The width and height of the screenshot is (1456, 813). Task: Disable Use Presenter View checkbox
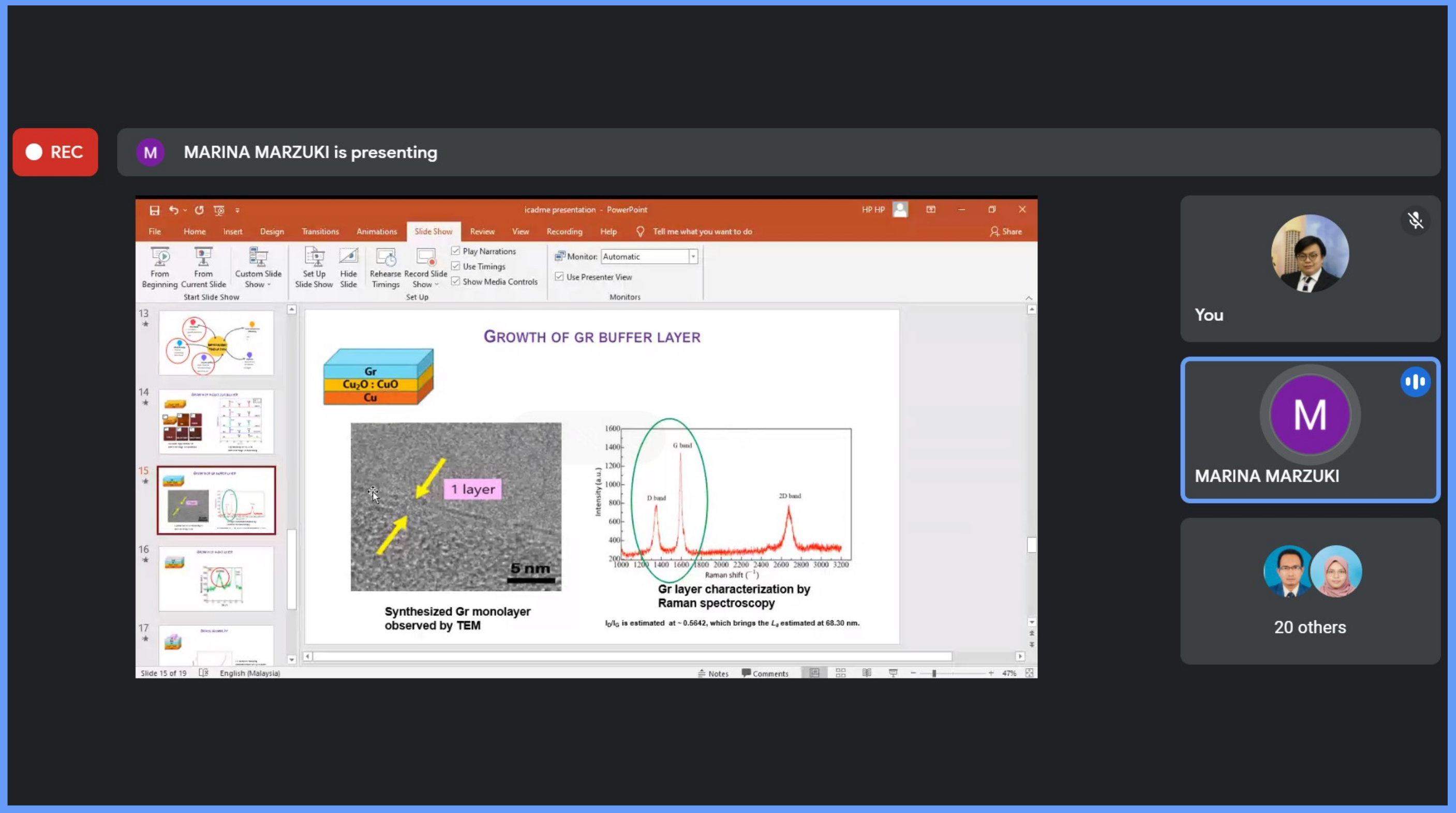tap(559, 276)
